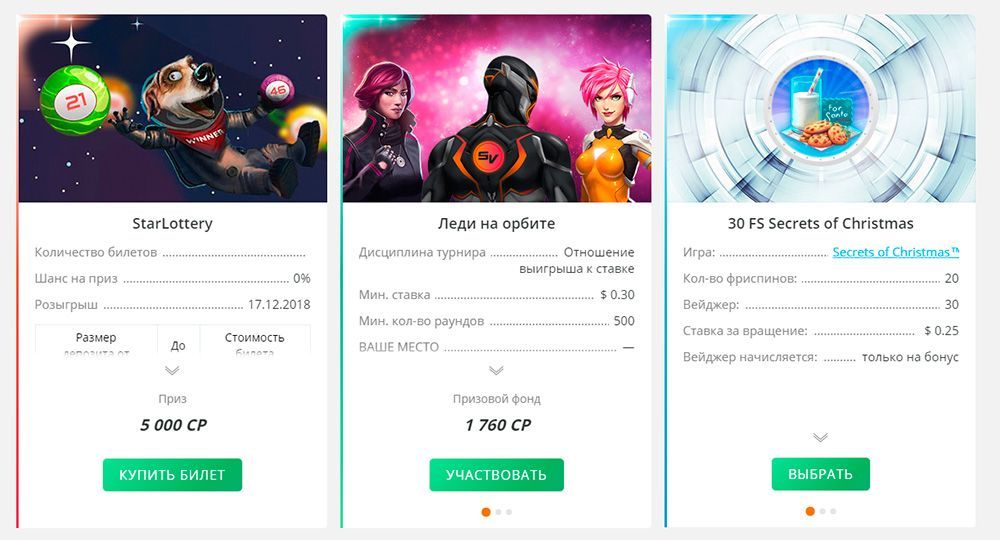The height and width of the screenshot is (540, 1000).
Task: Select second pagination dot under УЧАСТВОВАТЬ
Action: tap(498, 512)
